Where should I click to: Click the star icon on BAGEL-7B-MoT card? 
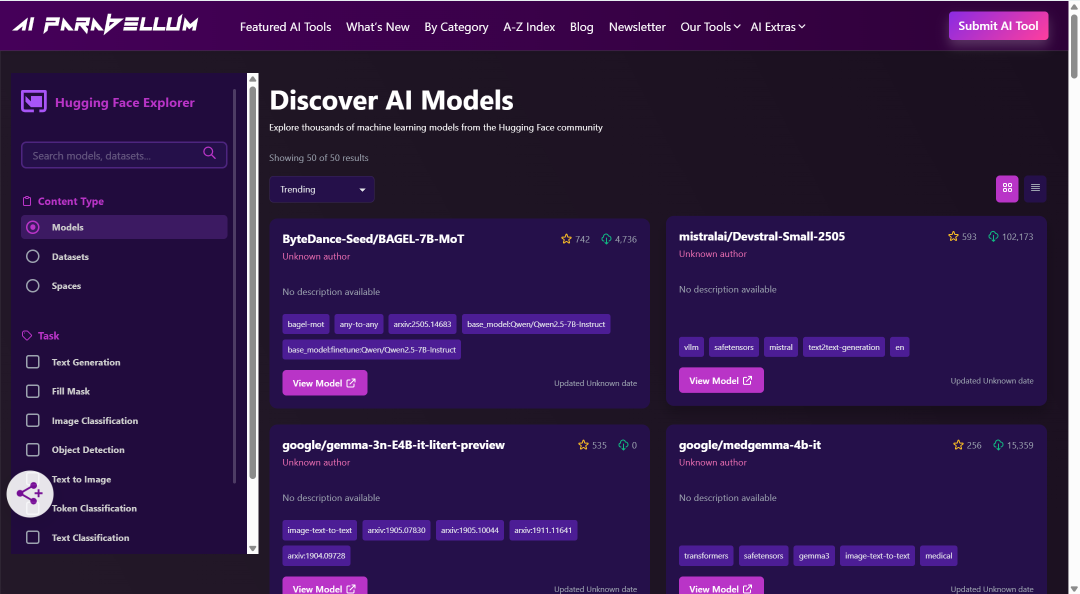(566, 239)
